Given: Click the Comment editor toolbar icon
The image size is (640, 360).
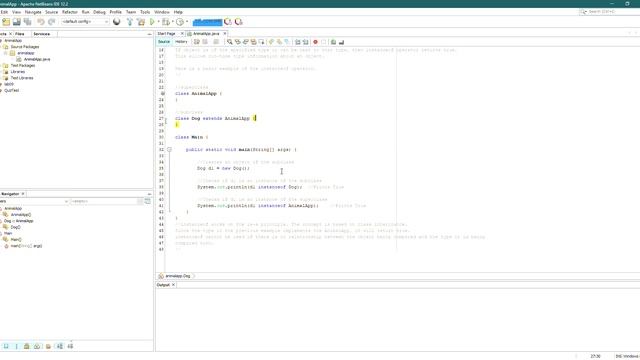Looking at the screenshot, I should pyautogui.click(x=333, y=42).
